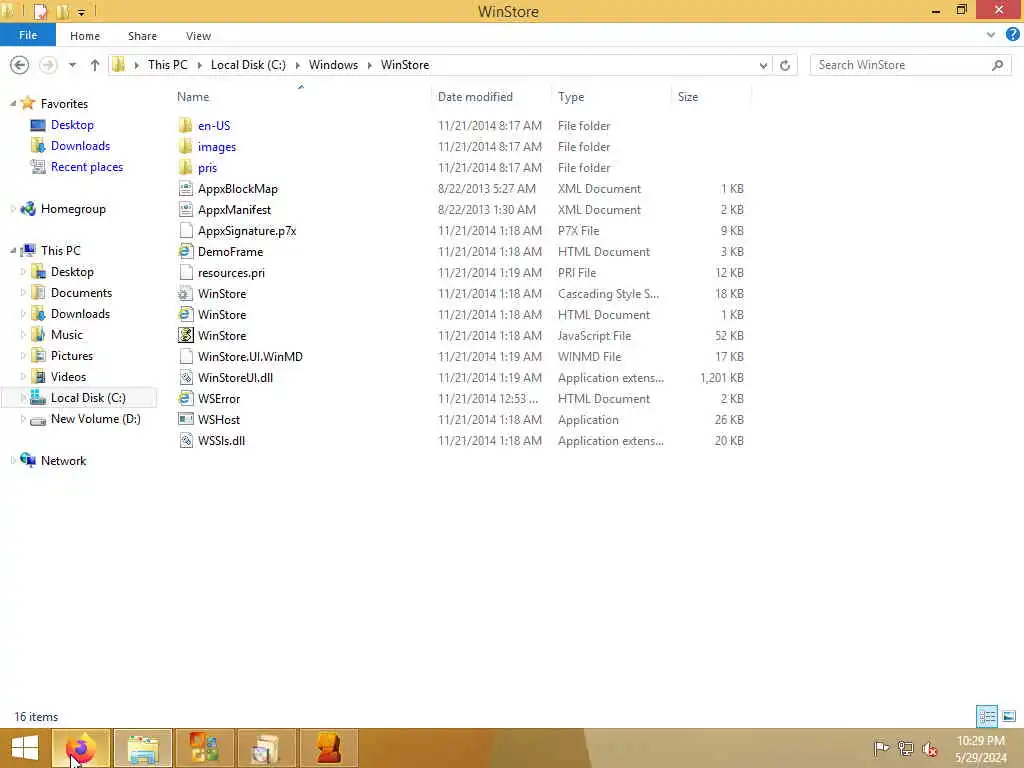Switch to the Share ribbon tab
The image size is (1024, 768).
click(142, 36)
